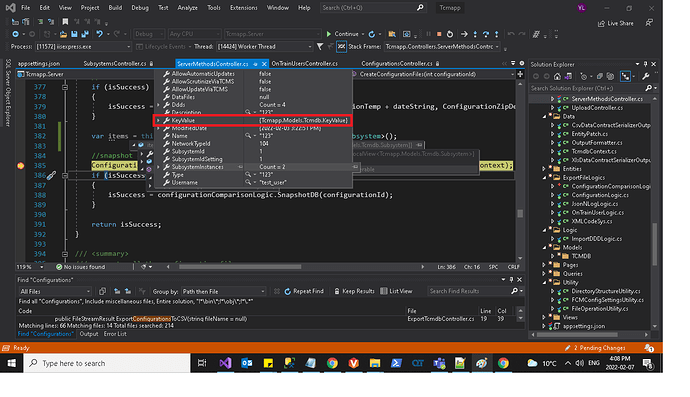The height and width of the screenshot is (397, 690).
Task: Switch to the OnTrainUsersController.cs tab
Action: [x=305, y=63]
